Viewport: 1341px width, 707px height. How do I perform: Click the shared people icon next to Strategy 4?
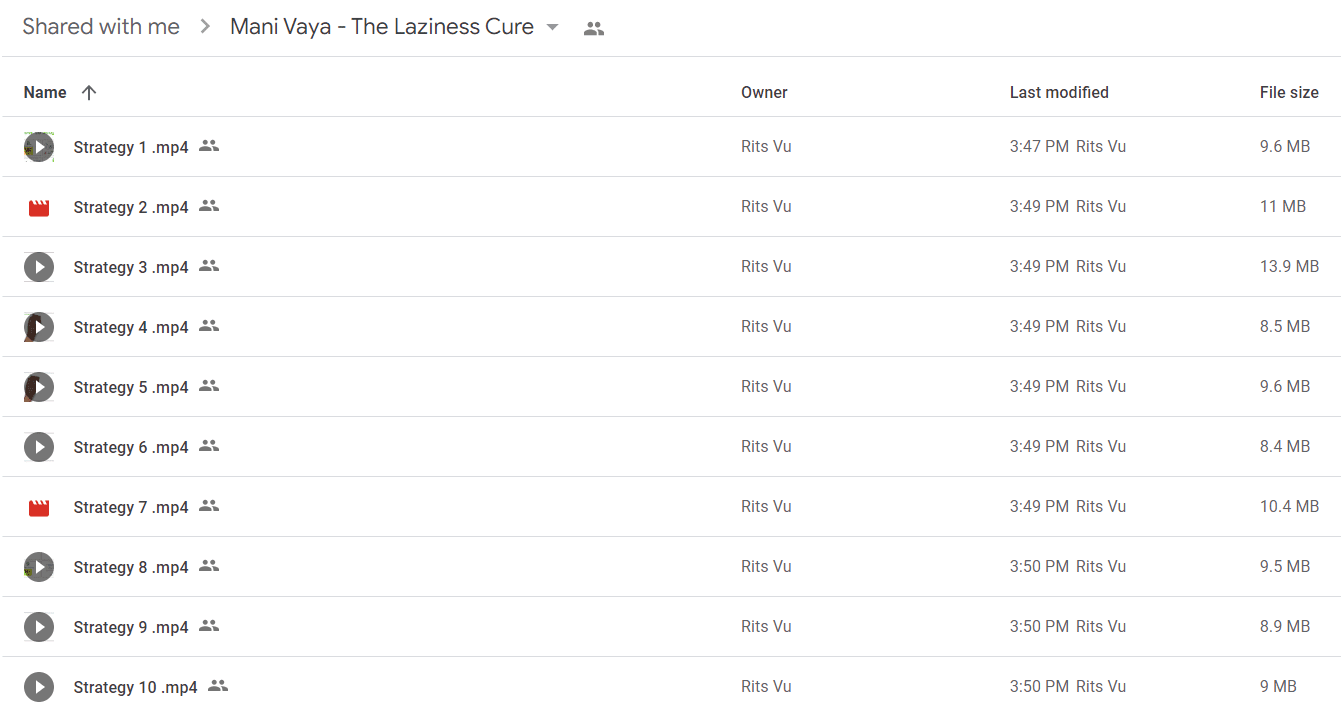[209, 326]
